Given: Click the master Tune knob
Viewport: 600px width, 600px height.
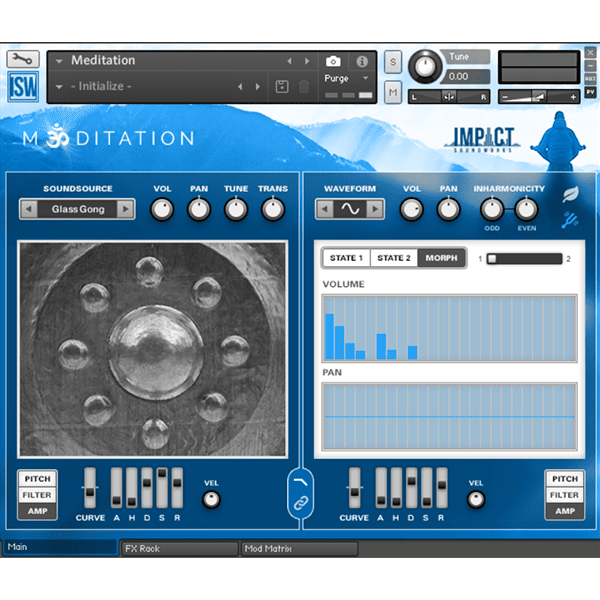Looking at the screenshot, I should coord(425,67).
